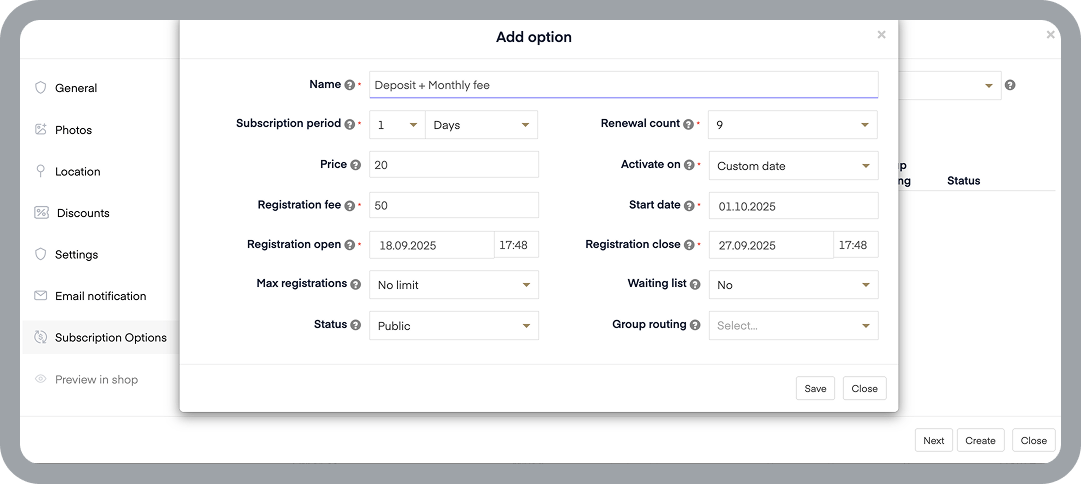Click the Registration fee input field
This screenshot has width=1081, height=484.
[454, 205]
